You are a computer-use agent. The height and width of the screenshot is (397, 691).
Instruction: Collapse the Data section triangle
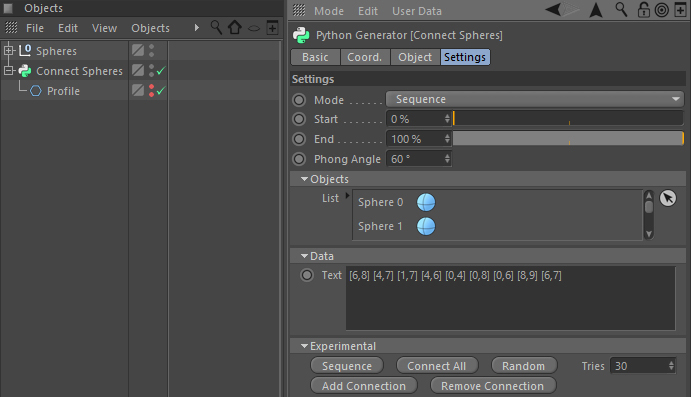(x=304, y=256)
